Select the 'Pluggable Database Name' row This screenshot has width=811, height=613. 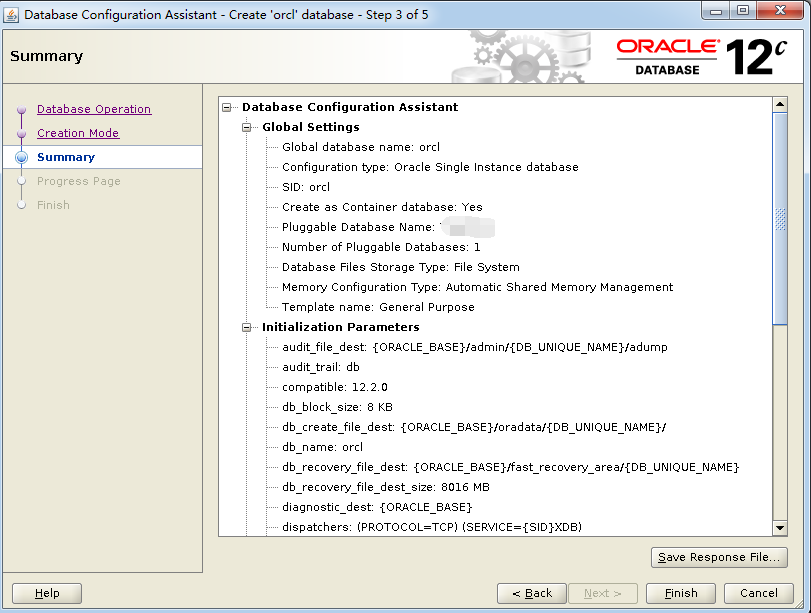coord(388,227)
